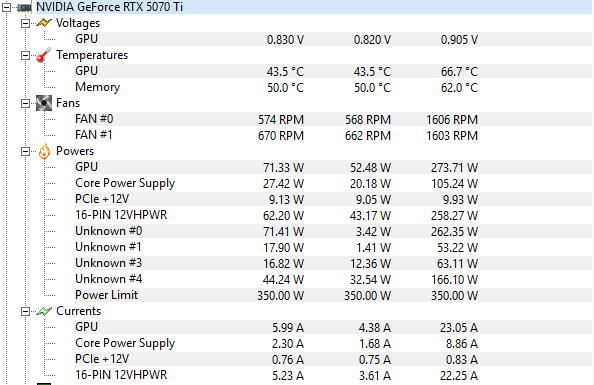Collapse the Temperatures group
This screenshot has width=594, height=385.
[x=25, y=55]
